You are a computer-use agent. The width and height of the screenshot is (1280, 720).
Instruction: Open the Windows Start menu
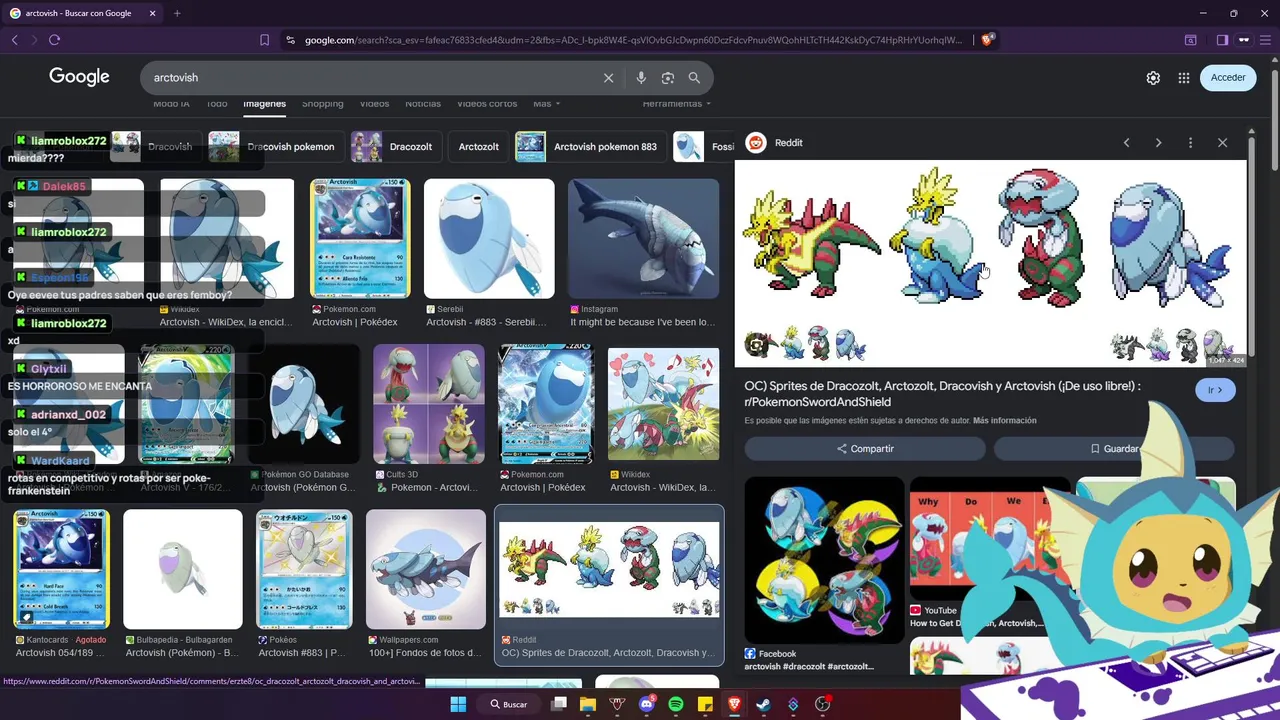(x=458, y=704)
